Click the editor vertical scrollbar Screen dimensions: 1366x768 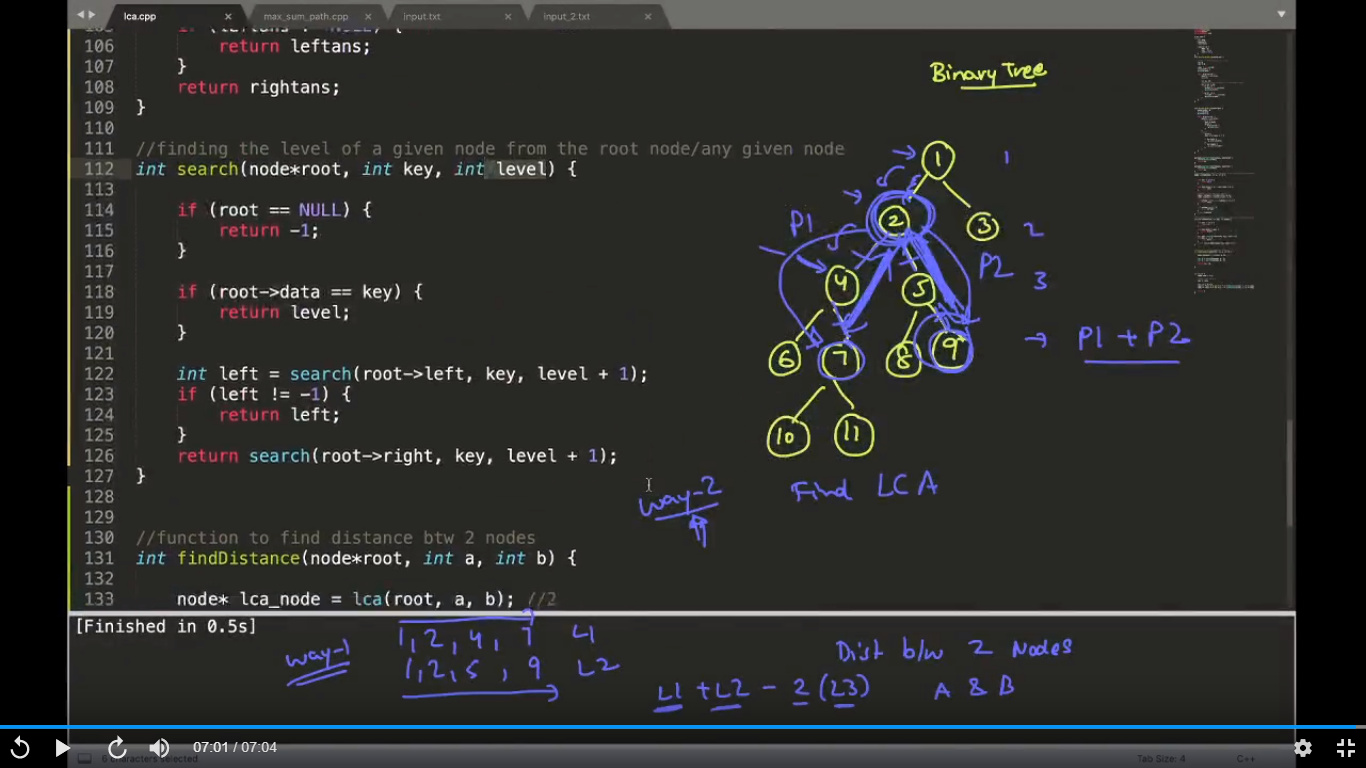[x=1289, y=470]
